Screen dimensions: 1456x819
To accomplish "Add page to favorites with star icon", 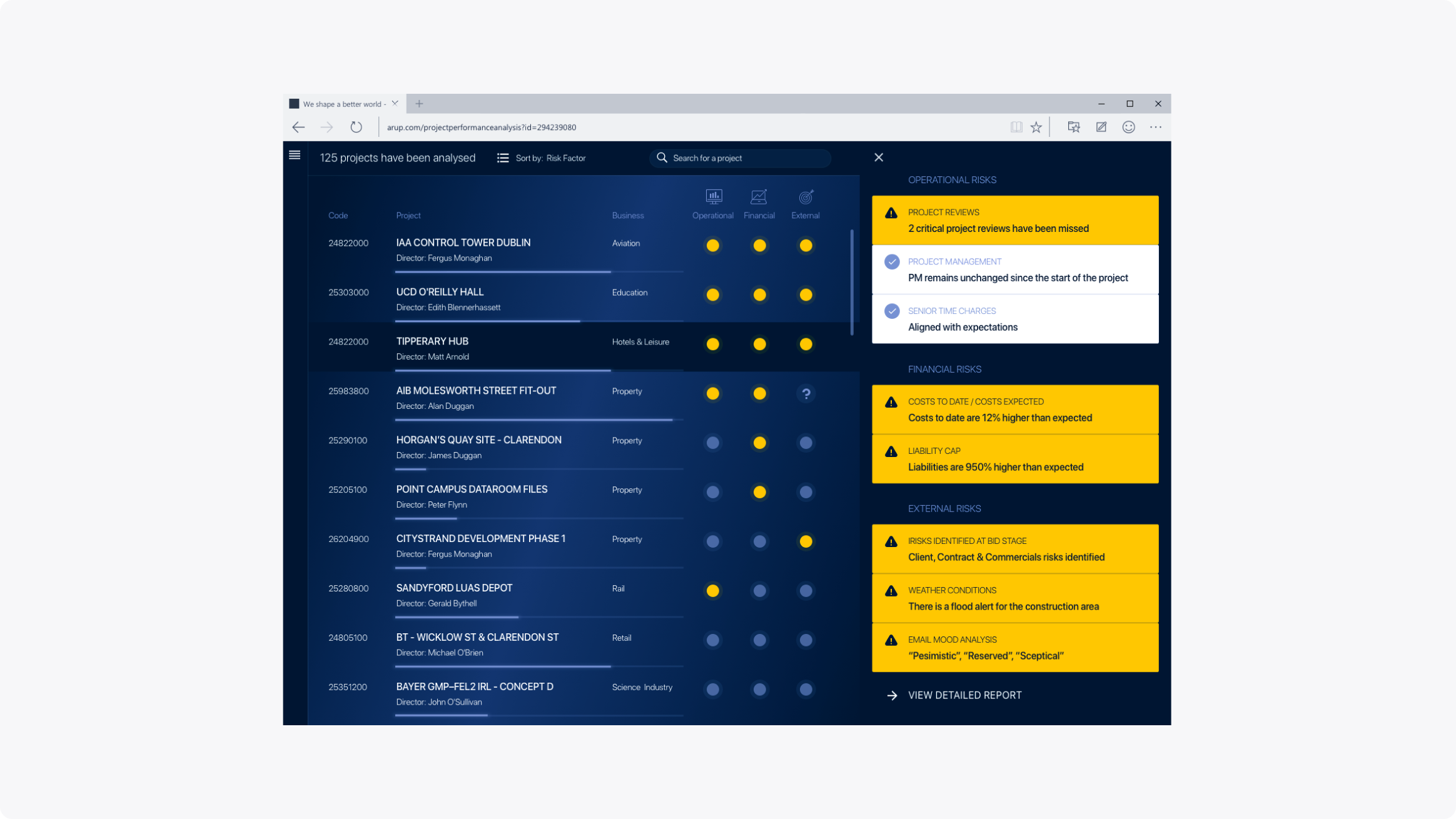I will coord(1036,127).
